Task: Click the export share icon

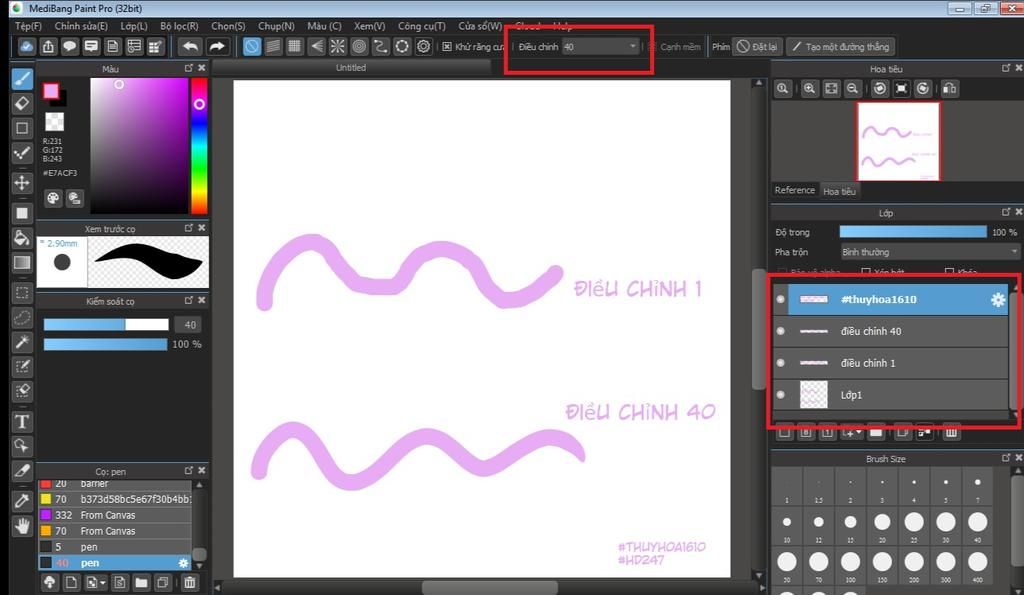Action: click(x=48, y=46)
